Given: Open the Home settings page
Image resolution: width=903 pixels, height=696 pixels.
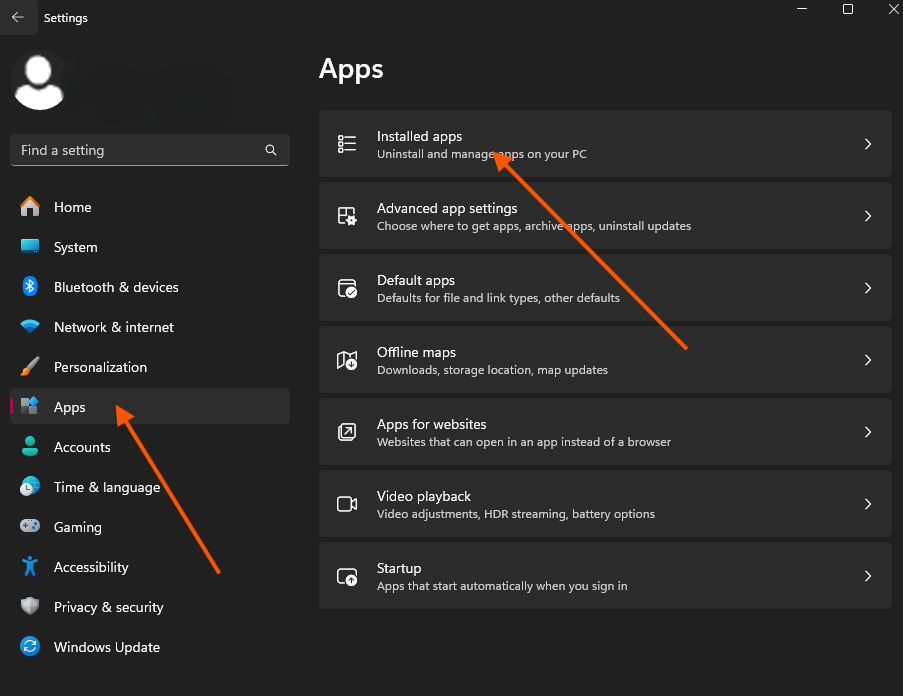Looking at the screenshot, I should [x=73, y=207].
